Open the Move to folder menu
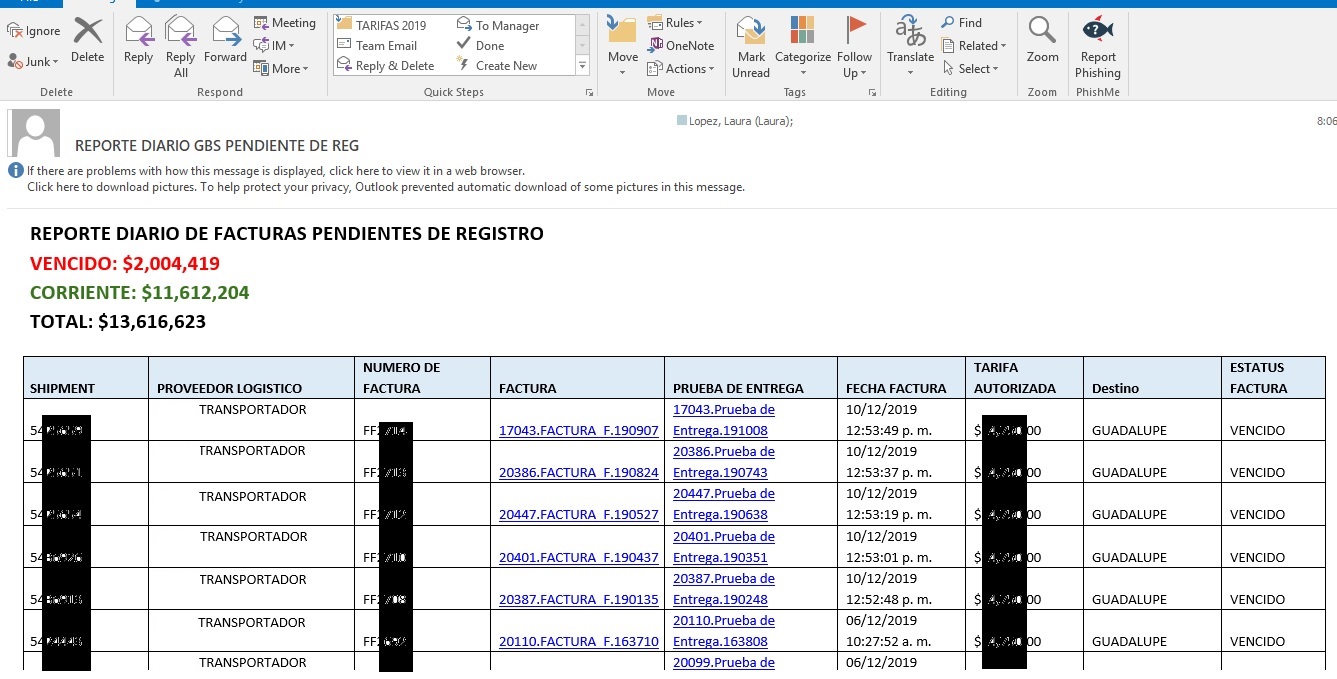Viewport: 1337px width, 679px height. [x=622, y=47]
